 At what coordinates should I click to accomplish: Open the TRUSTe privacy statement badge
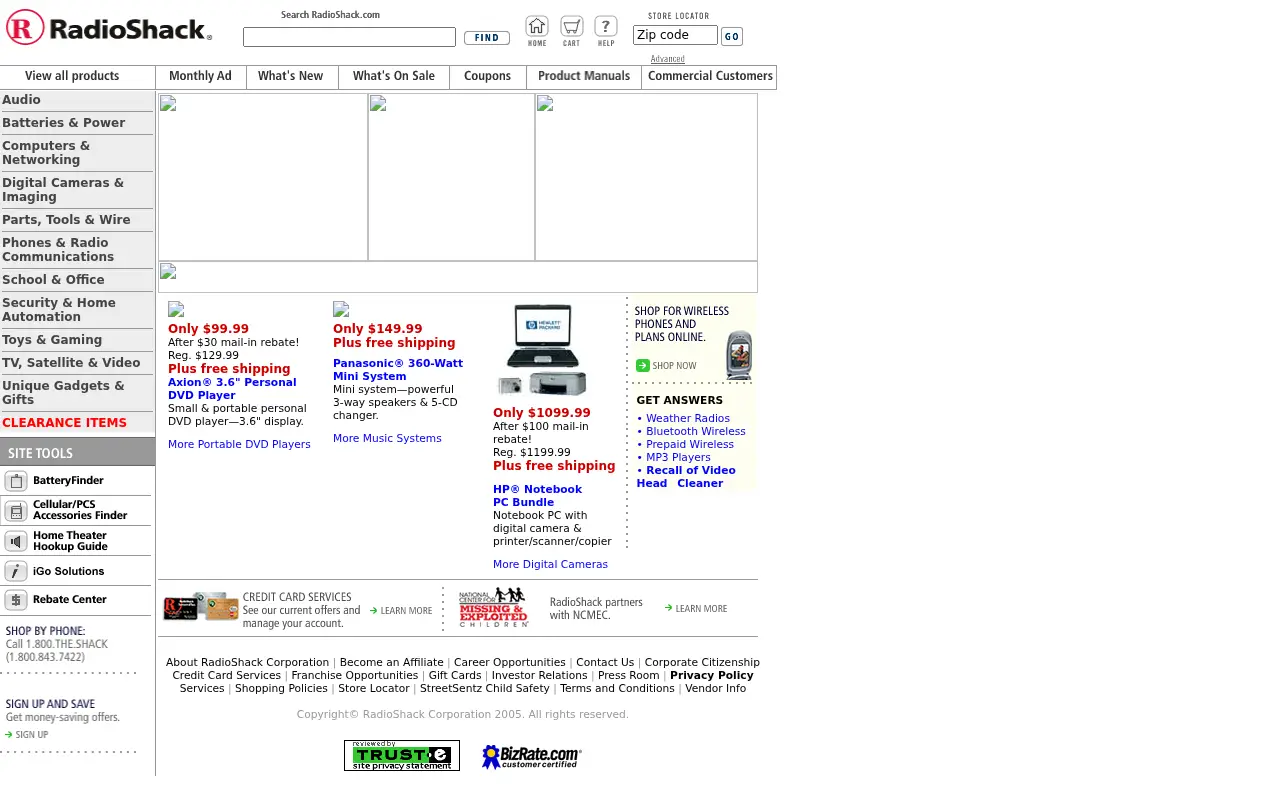(402, 755)
